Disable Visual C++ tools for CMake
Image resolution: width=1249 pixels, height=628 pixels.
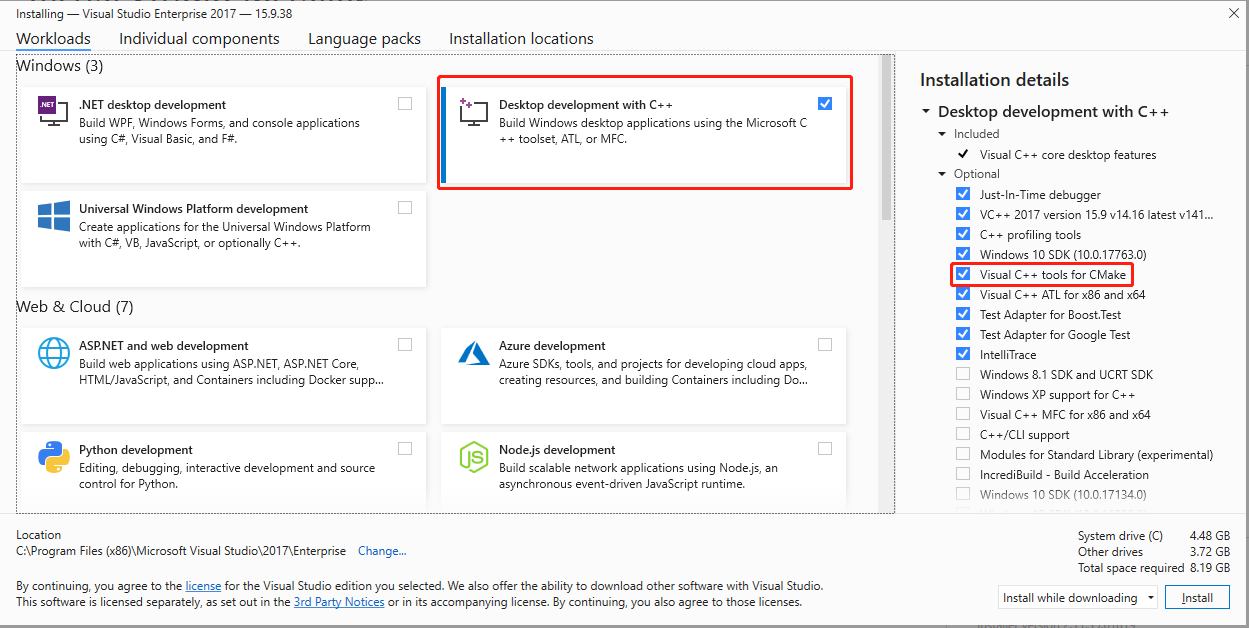(962, 274)
